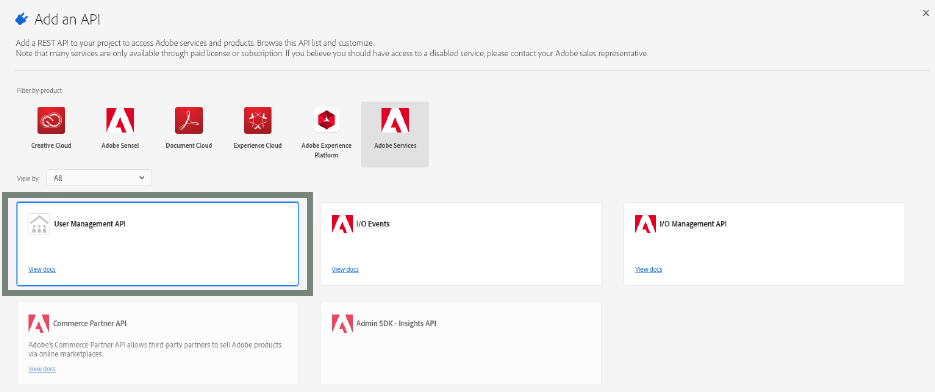The width and height of the screenshot is (935, 392).
Task: Click the Creative Cloud filter label
Action: pos(51,146)
